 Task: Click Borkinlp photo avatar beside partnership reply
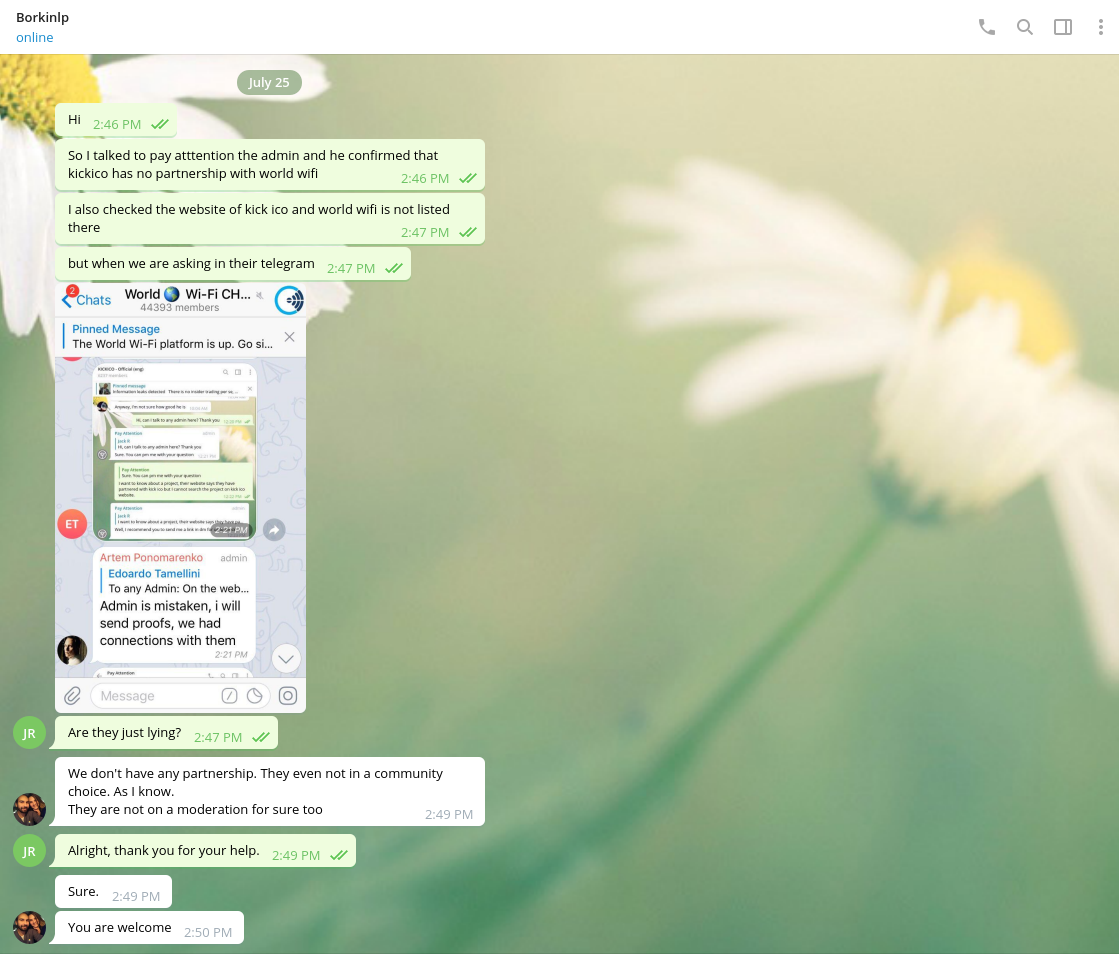pyautogui.click(x=29, y=809)
